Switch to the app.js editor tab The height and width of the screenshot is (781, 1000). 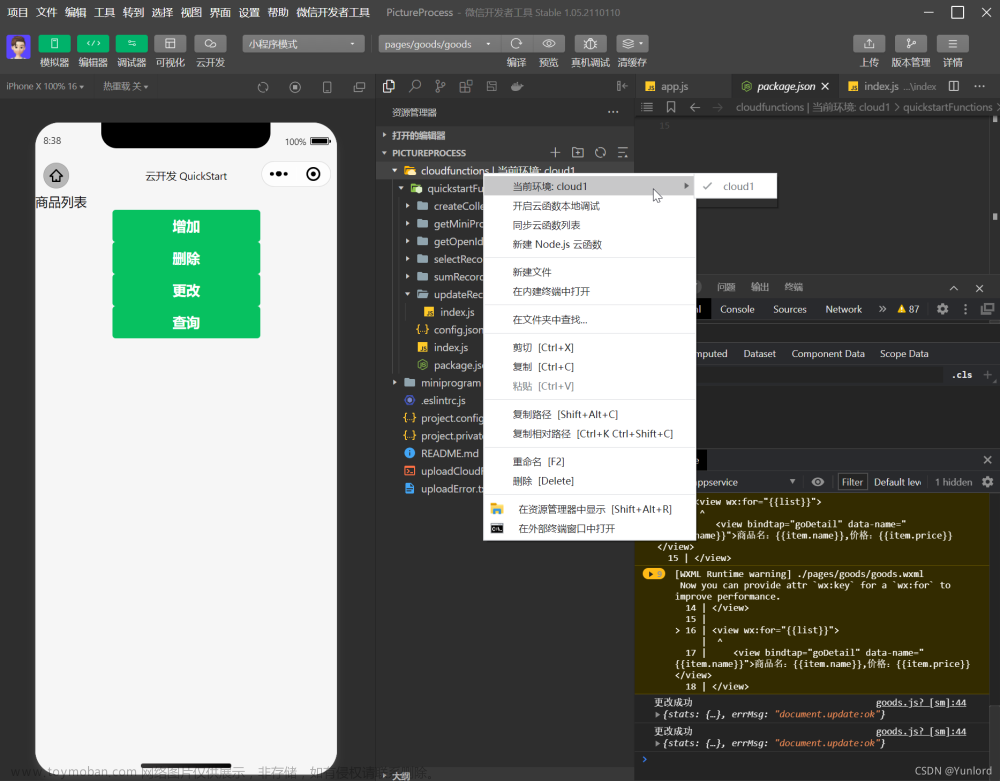[x=674, y=86]
